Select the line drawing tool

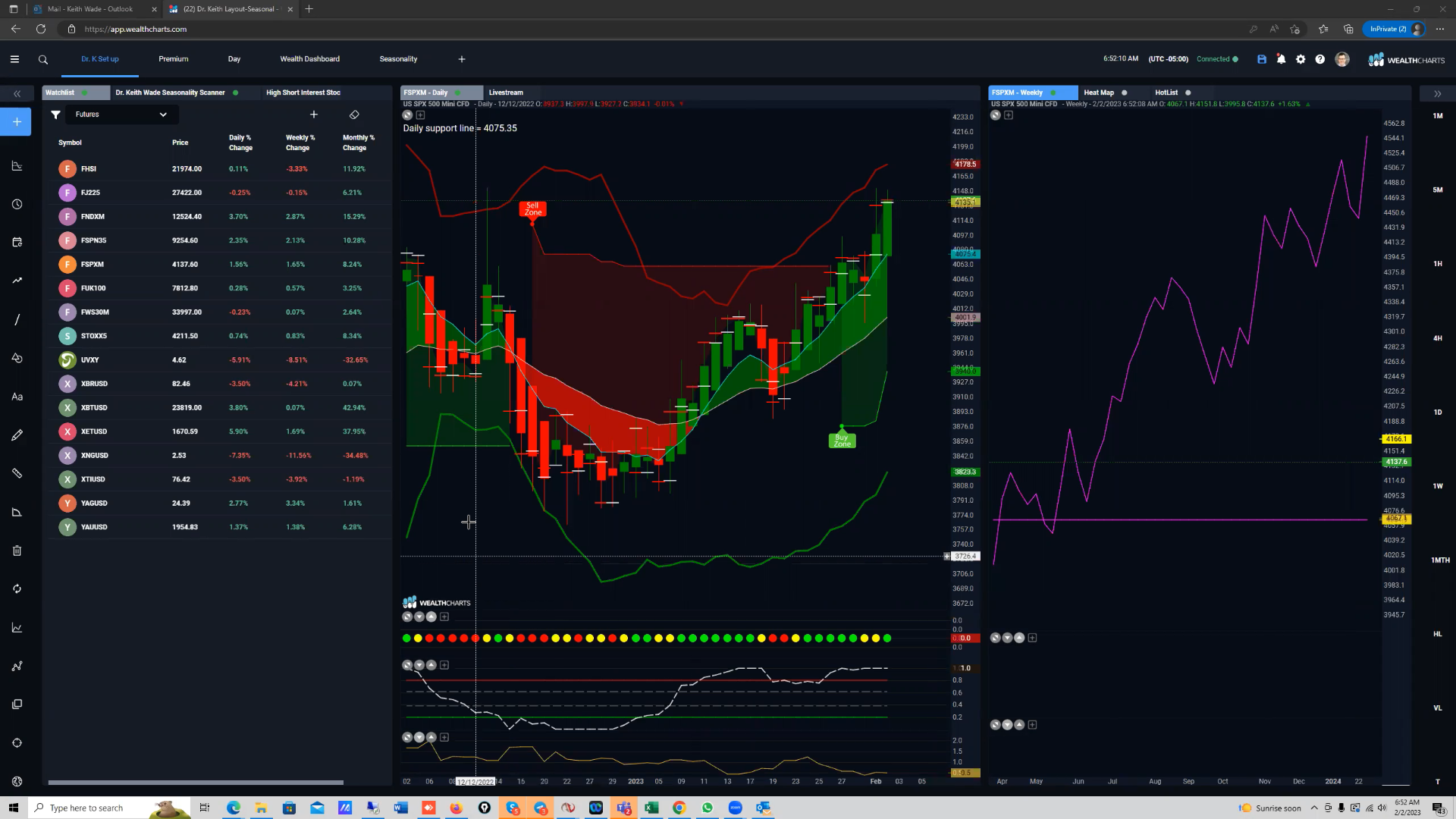(x=17, y=319)
